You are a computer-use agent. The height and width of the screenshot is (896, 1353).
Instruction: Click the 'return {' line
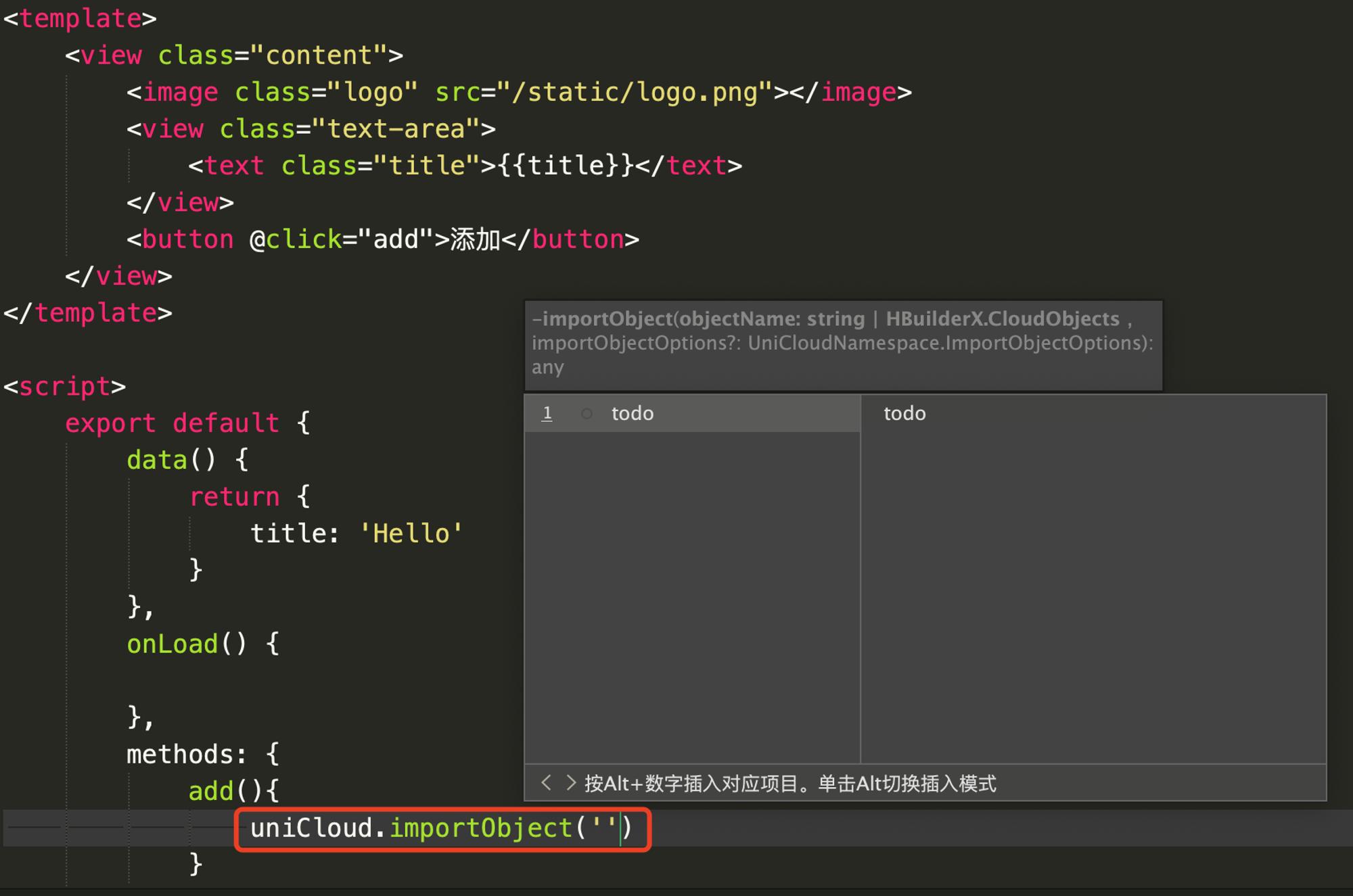coord(249,497)
